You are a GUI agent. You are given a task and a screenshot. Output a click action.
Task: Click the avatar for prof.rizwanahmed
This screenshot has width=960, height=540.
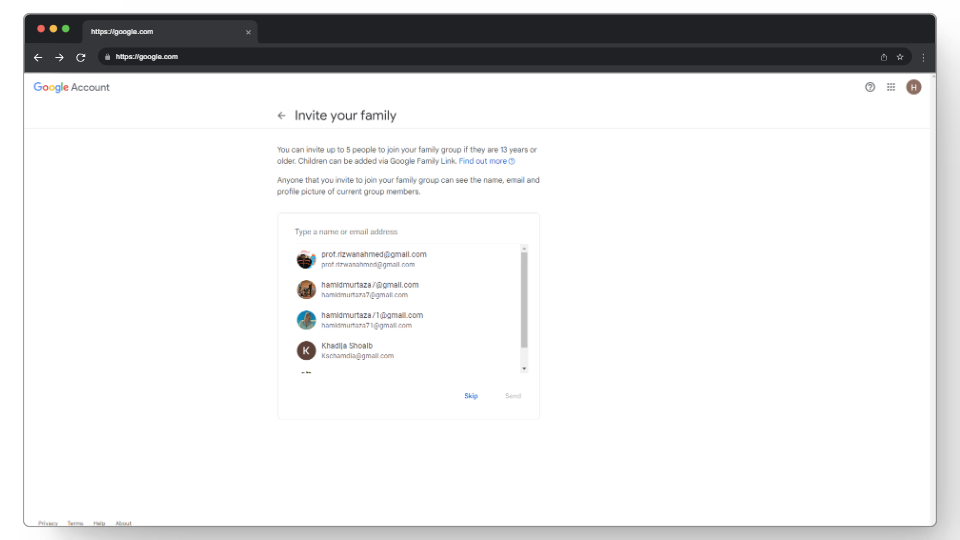point(306,259)
